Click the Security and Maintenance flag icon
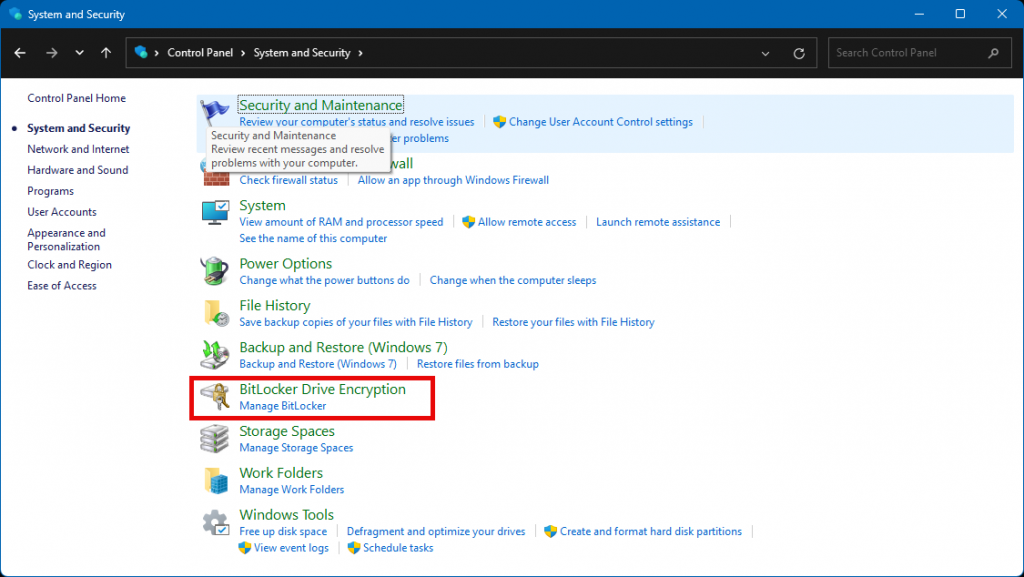The height and width of the screenshot is (577, 1024). (x=216, y=112)
